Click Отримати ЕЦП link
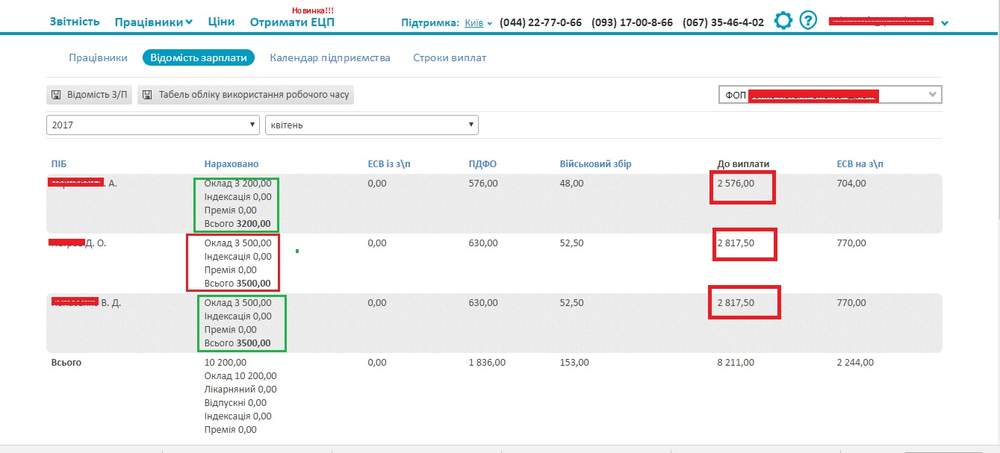Image resolution: width=1000 pixels, height=453 pixels. click(x=292, y=22)
